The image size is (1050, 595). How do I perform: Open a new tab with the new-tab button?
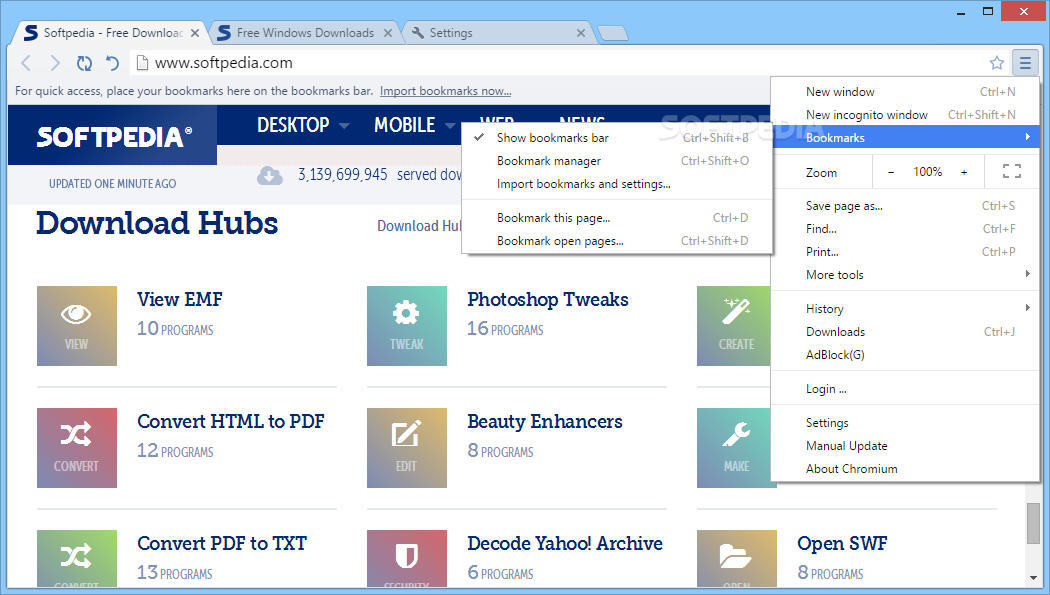612,33
